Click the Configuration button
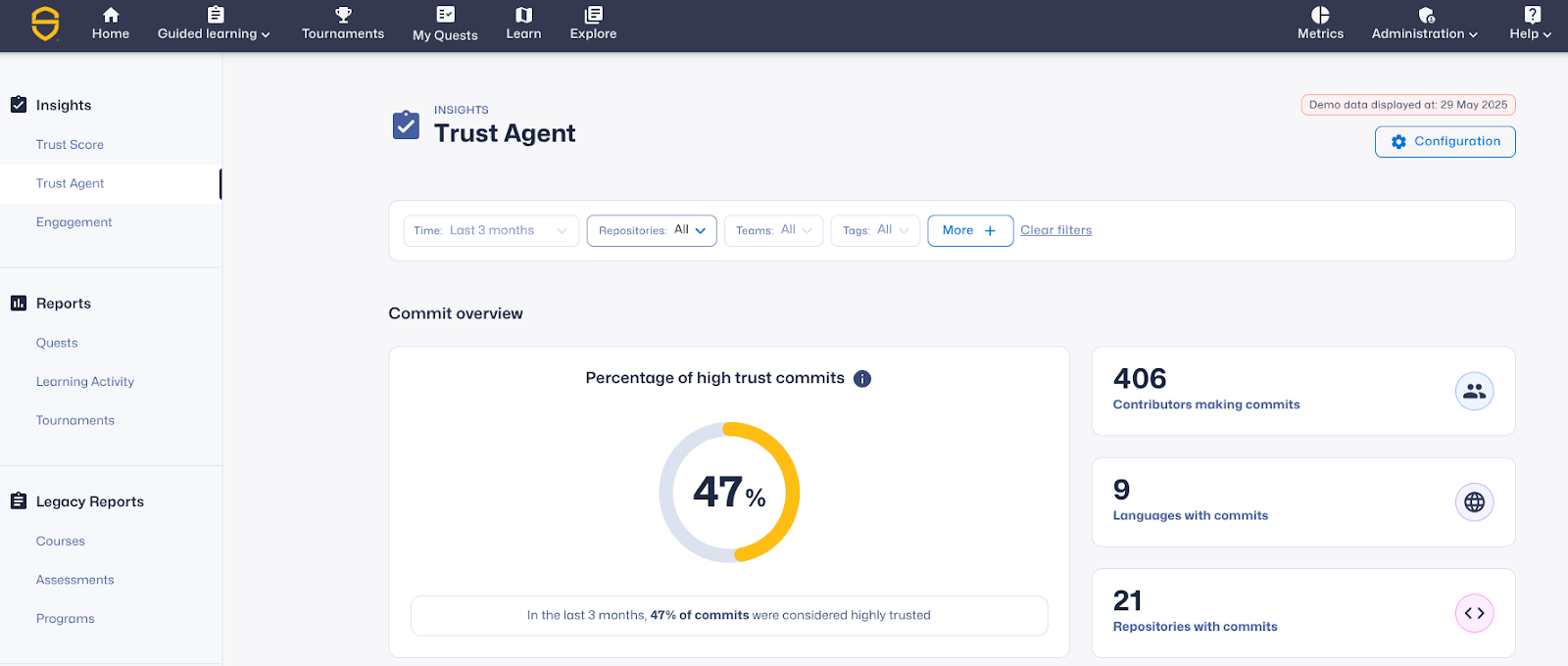This screenshot has width=1568, height=666. [1445, 142]
